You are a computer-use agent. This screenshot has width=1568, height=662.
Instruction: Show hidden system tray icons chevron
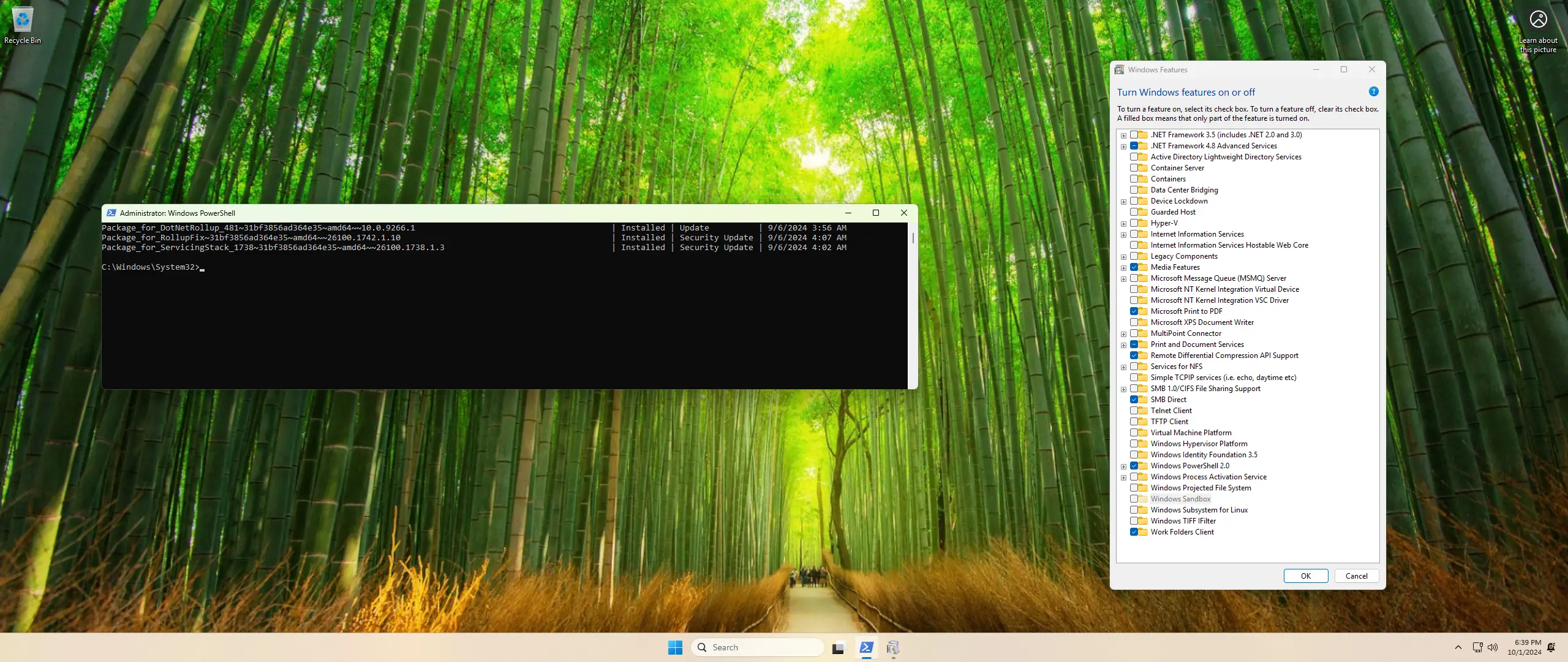point(1458,647)
